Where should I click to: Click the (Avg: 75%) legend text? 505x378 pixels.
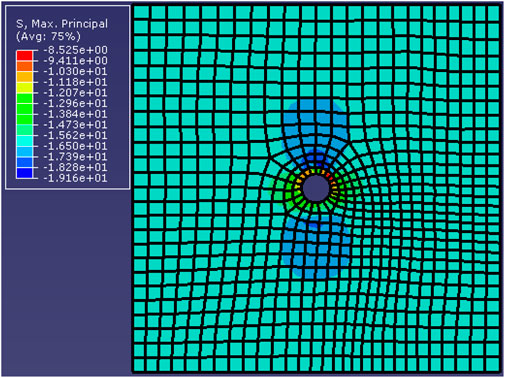point(48,36)
